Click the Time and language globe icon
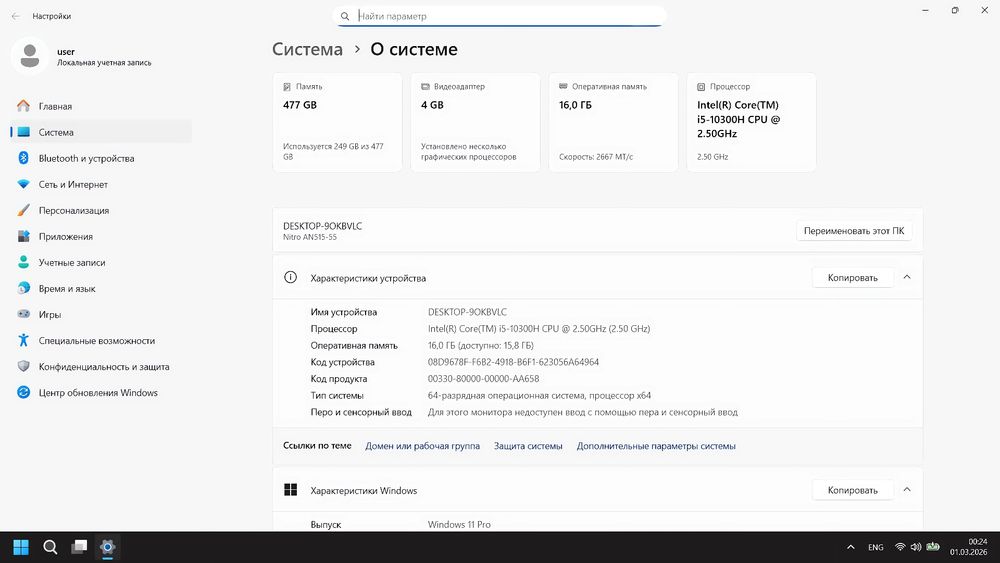This screenshot has width=1000, height=563. click(24, 288)
